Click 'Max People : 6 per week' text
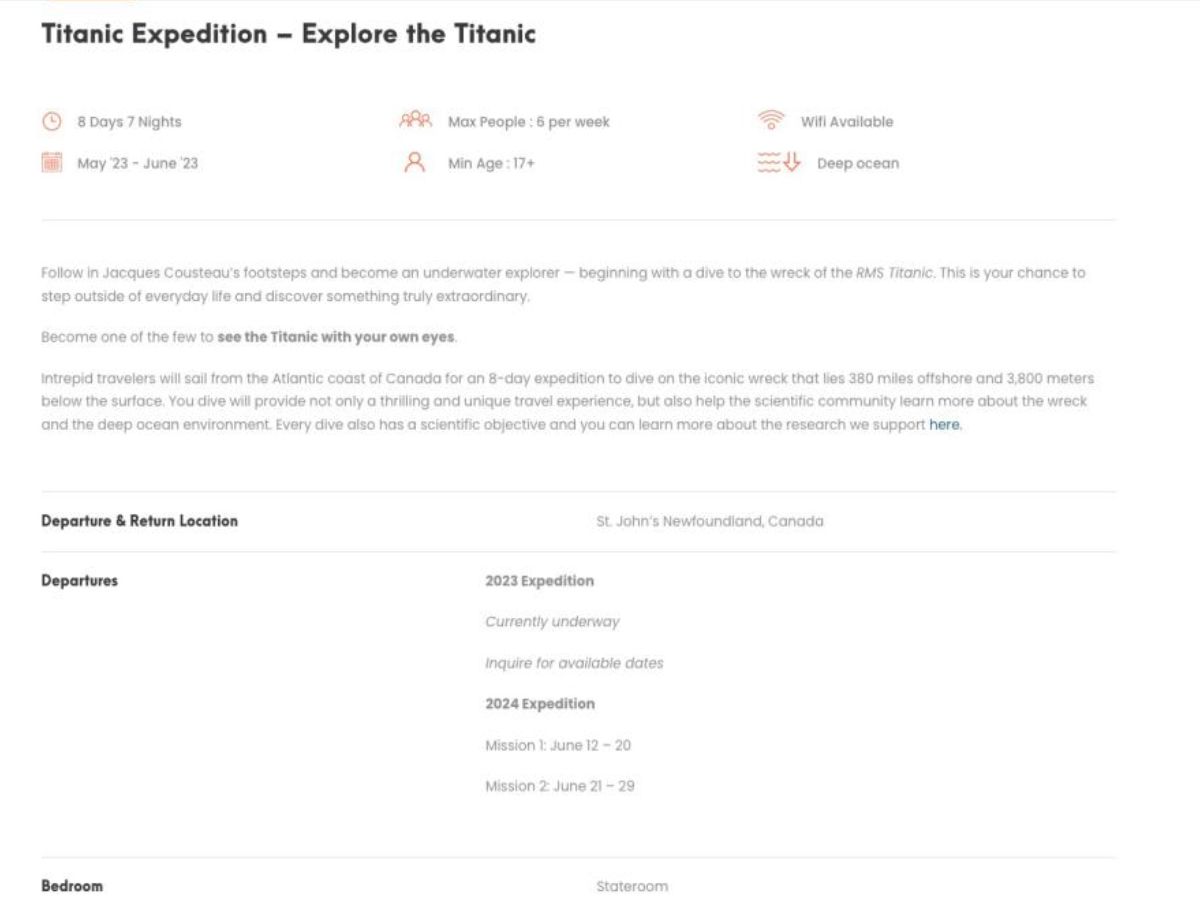 point(528,122)
